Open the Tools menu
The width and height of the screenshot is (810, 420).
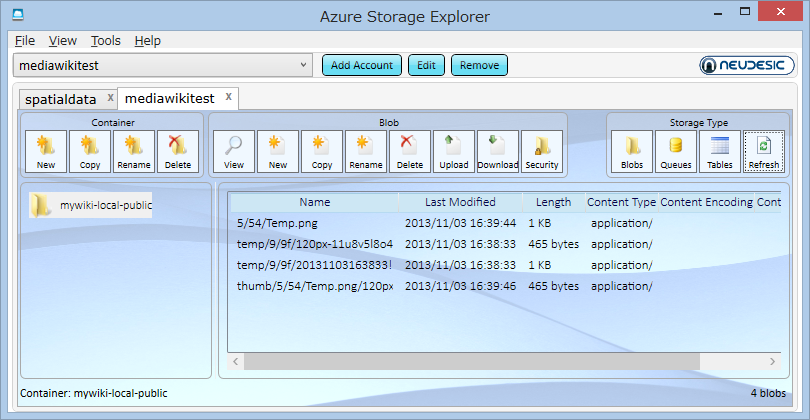coord(105,40)
